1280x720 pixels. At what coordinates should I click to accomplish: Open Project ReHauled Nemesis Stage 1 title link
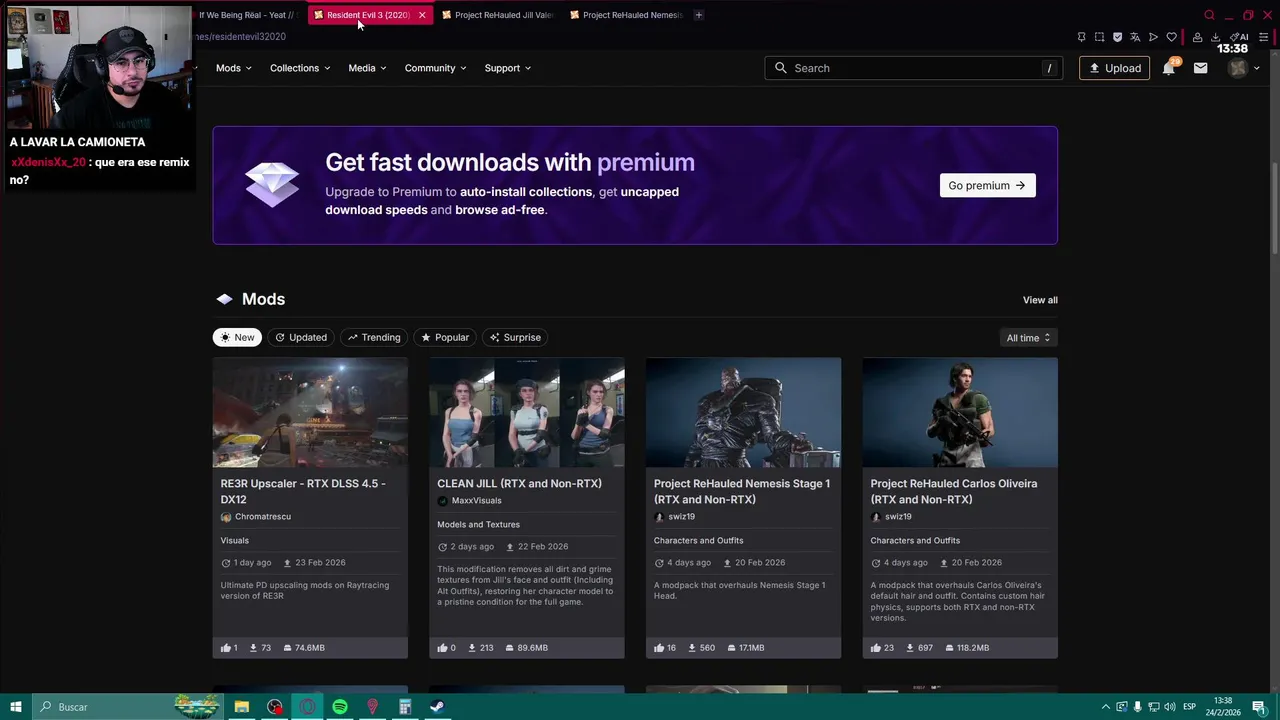pyautogui.click(x=742, y=491)
